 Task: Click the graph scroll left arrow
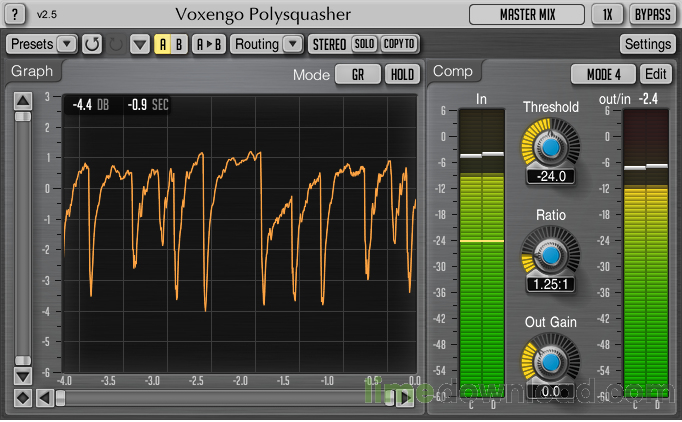[x=45, y=398]
